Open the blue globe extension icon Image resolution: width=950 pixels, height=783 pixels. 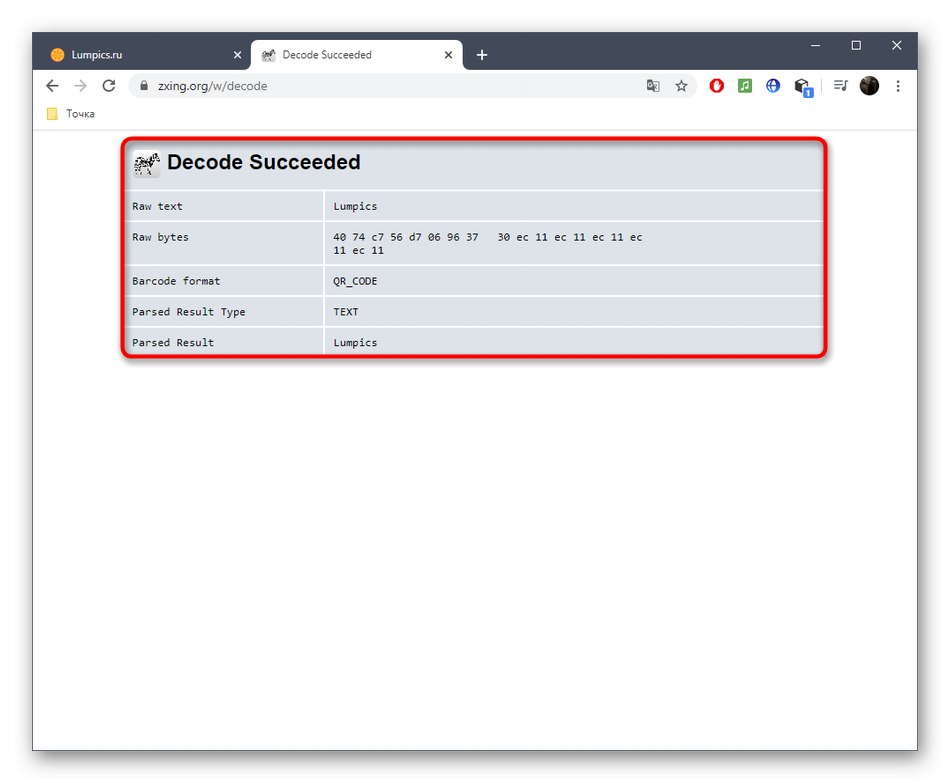click(773, 86)
